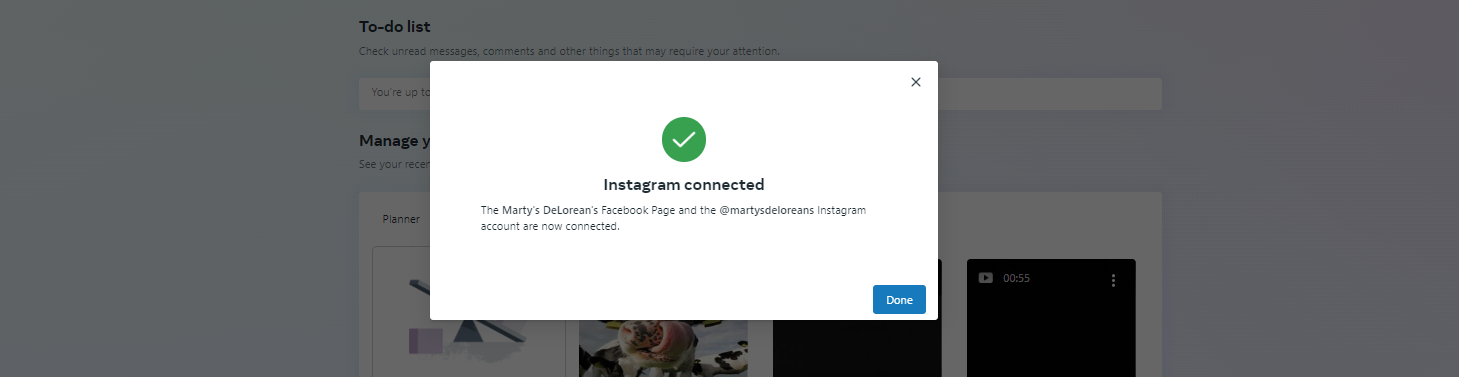Open the three-dot menu on the video post
1459x377 pixels.
click(x=1113, y=281)
